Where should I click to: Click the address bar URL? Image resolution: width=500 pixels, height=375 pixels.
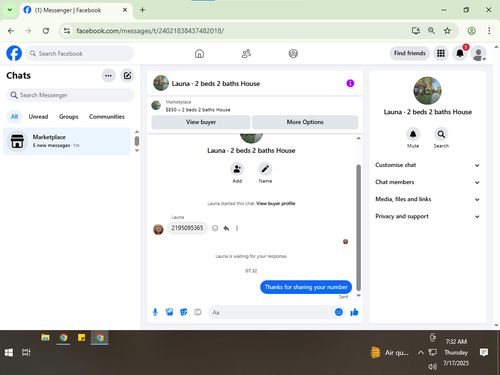point(150,31)
